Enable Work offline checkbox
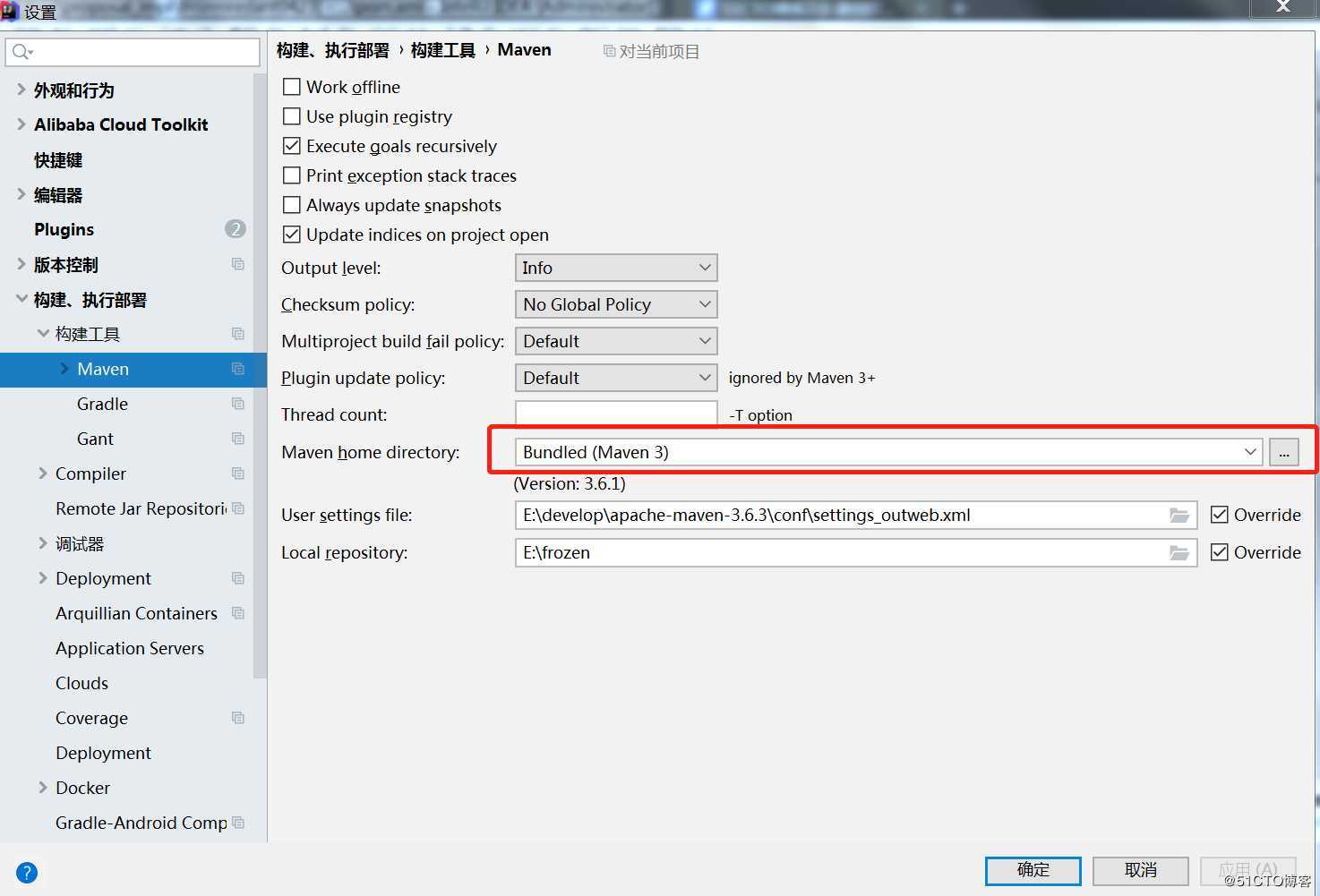The image size is (1320, 896). pos(291,87)
